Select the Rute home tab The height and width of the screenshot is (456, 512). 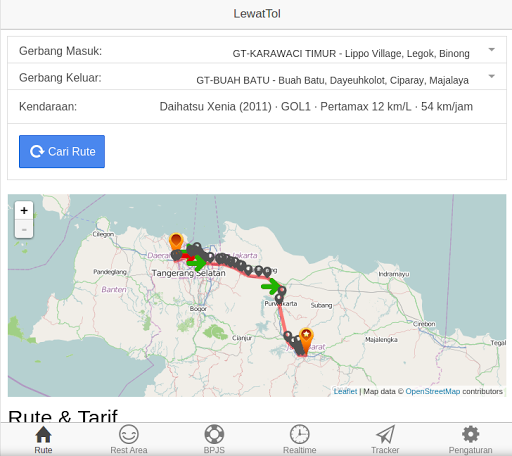click(x=43, y=439)
